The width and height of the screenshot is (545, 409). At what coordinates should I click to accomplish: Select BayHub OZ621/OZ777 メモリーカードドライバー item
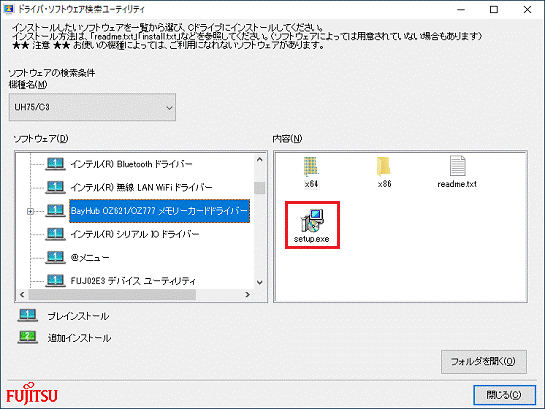coord(160,211)
